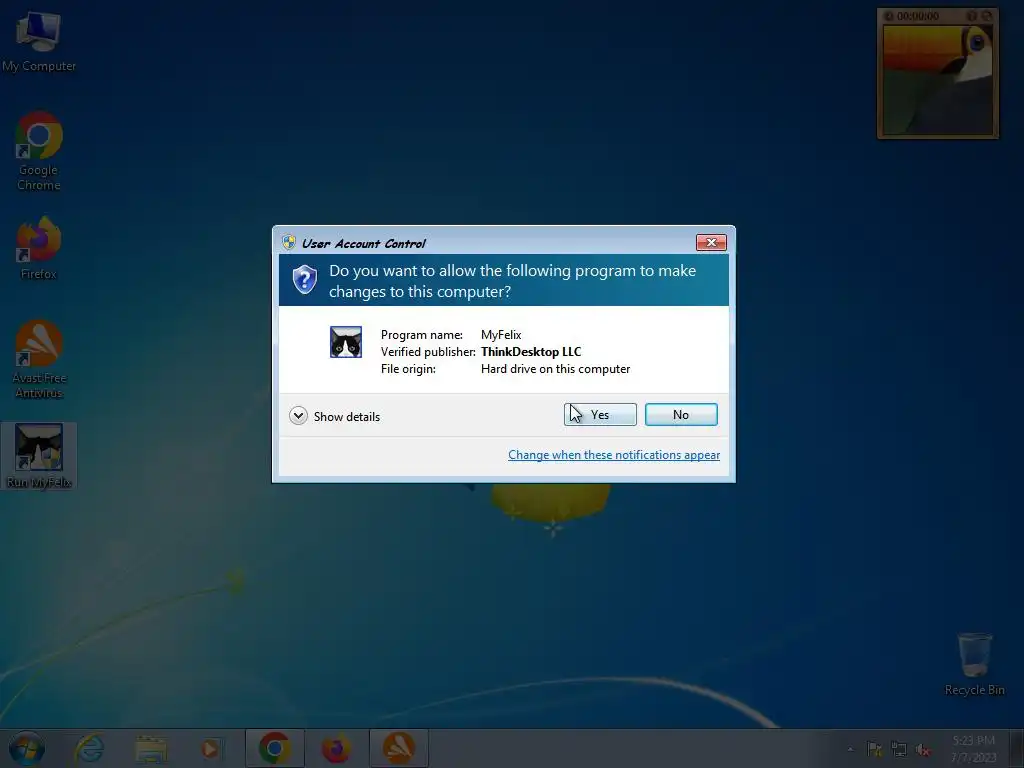Click the taskbar clock
Screen dimensions: 1024x768
click(x=973, y=749)
